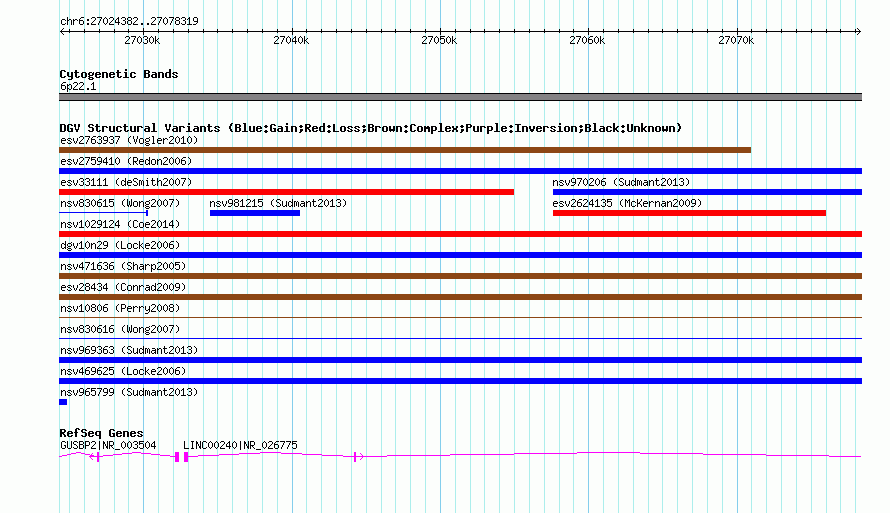Click the 27060k ruler tick label

coord(587,40)
